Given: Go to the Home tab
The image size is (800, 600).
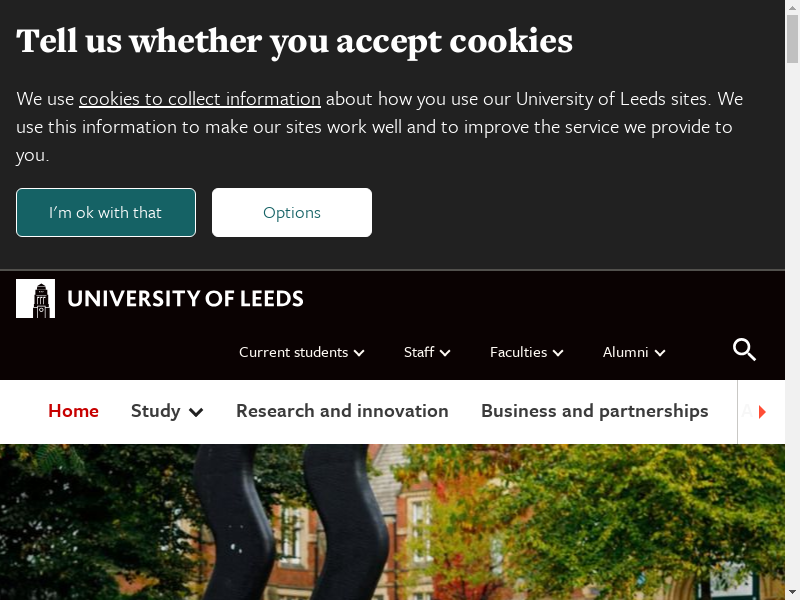Looking at the screenshot, I should [x=74, y=411].
